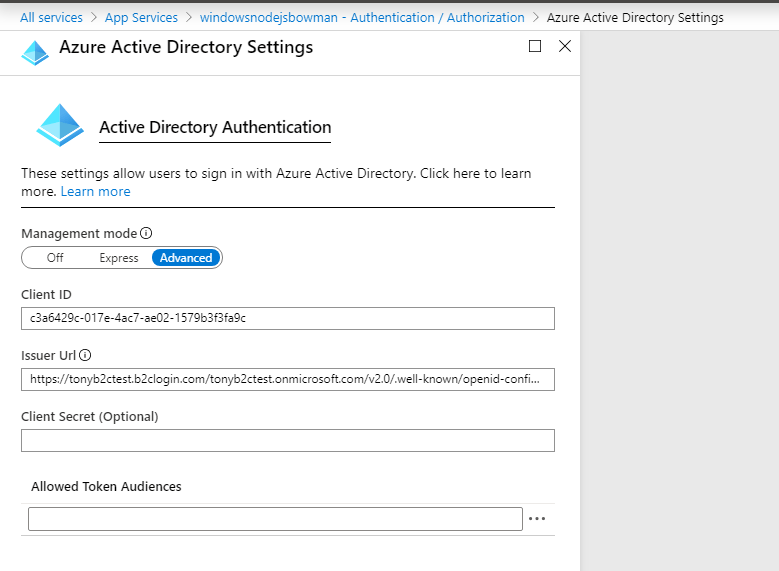This screenshot has height=571, width=779.
Task: Click the chevron before Azure Active Directory Settings
Action: pos(536,17)
